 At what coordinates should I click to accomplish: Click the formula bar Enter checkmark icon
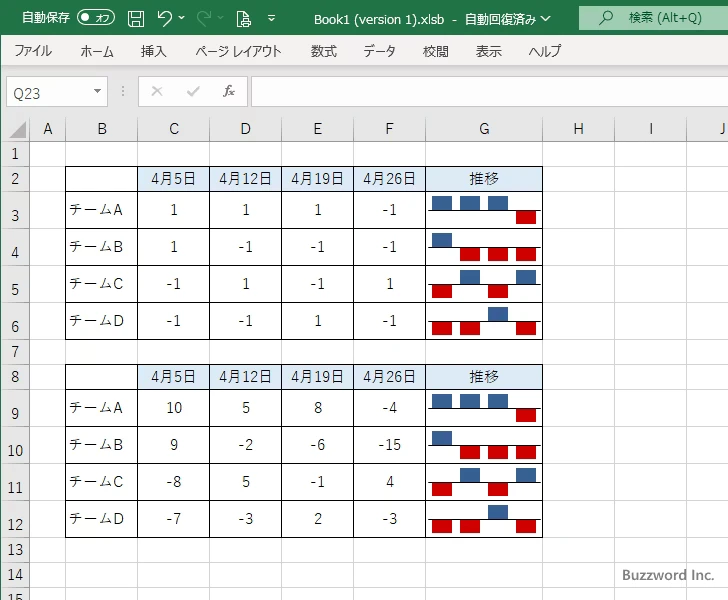pyautogui.click(x=193, y=92)
